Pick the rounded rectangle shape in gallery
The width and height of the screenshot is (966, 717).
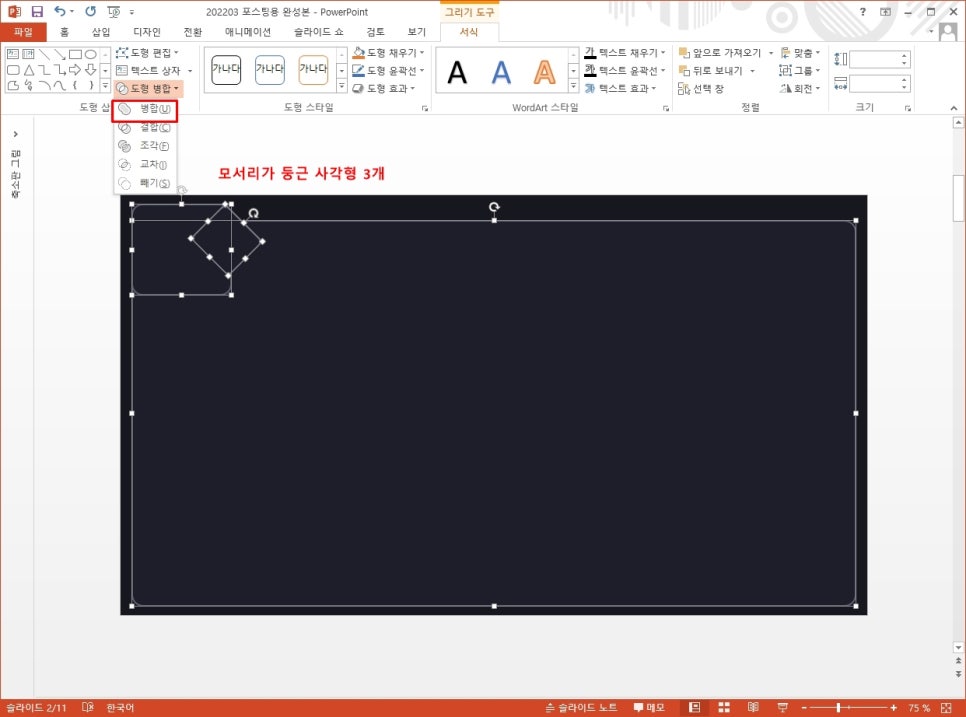pos(13,70)
